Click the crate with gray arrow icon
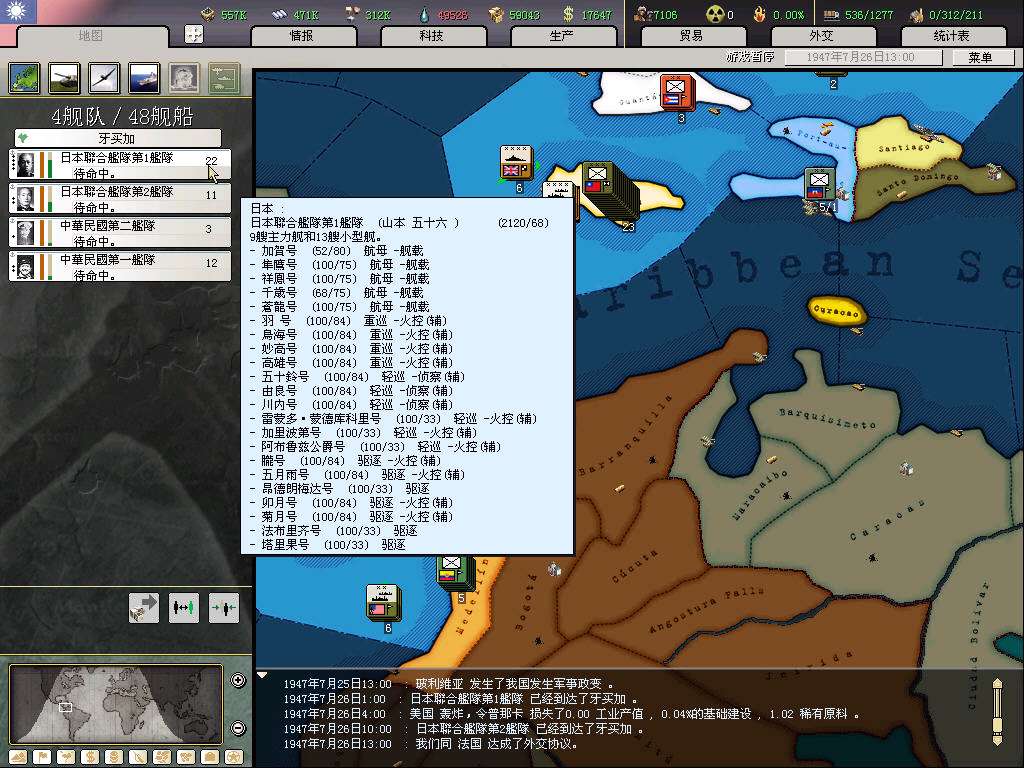Screen dimensions: 1024x768 pyautogui.click(x=143, y=607)
